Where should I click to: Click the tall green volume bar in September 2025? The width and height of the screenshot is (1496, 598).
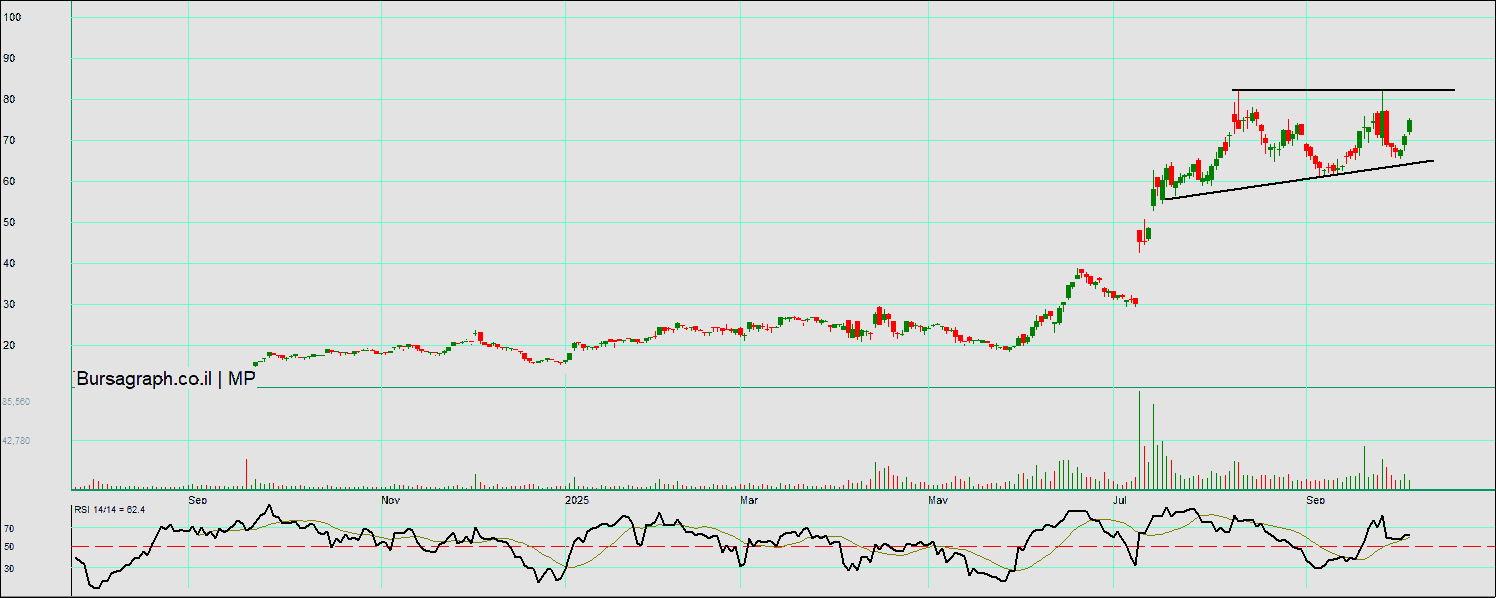(1363, 467)
